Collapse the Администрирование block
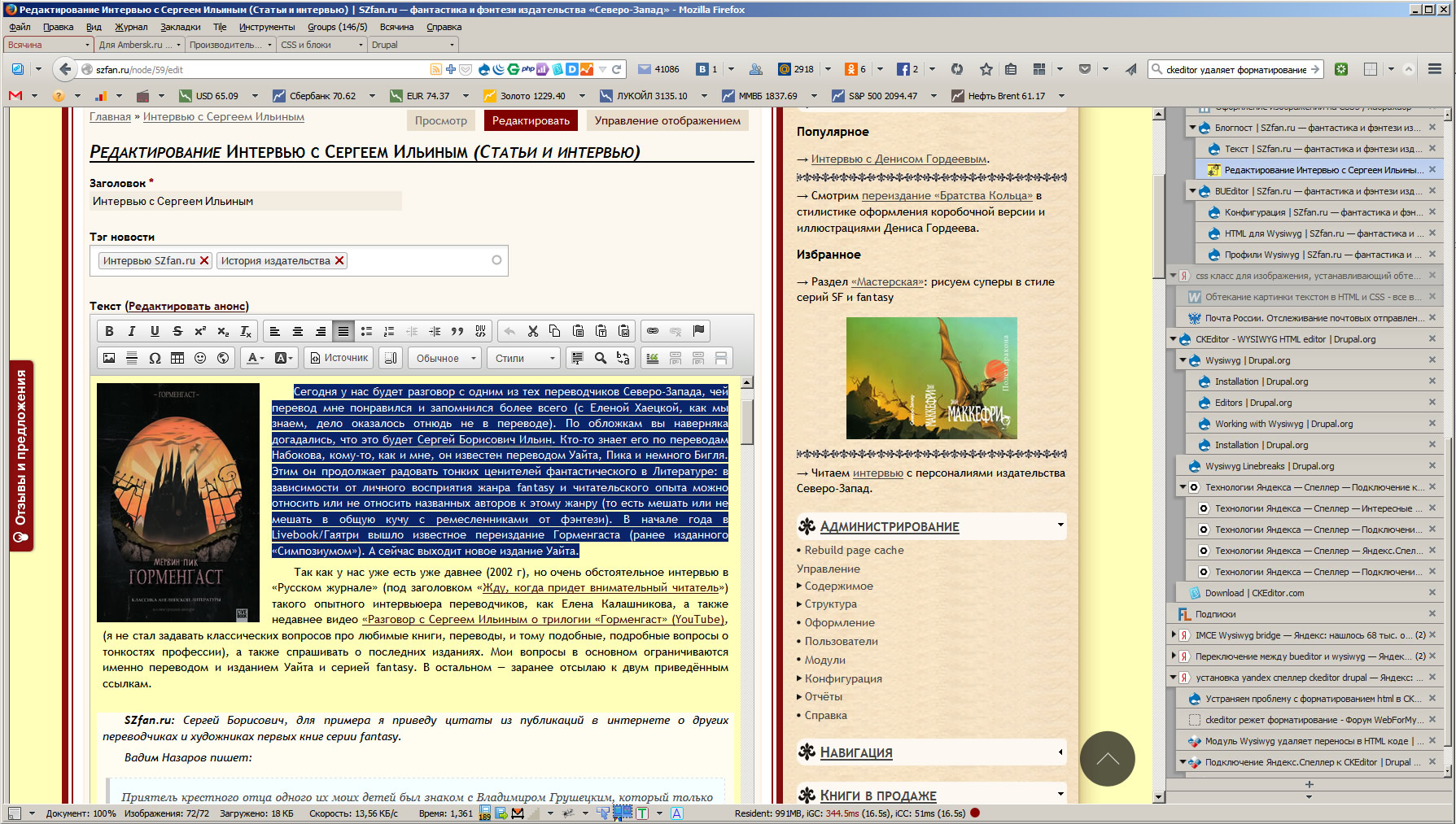Image resolution: width=1456 pixels, height=824 pixels. point(1060,525)
